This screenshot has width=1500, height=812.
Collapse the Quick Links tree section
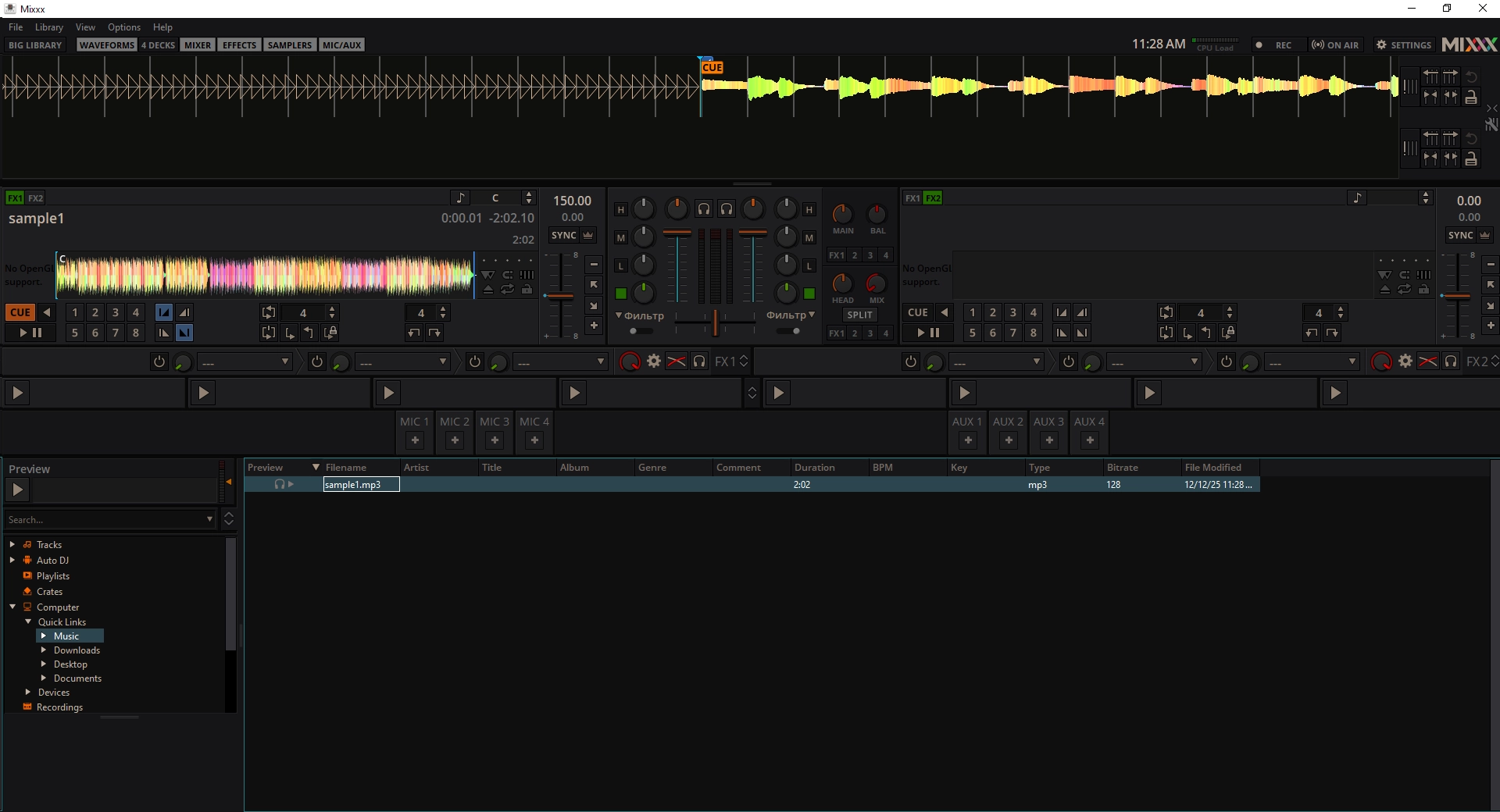(29, 621)
